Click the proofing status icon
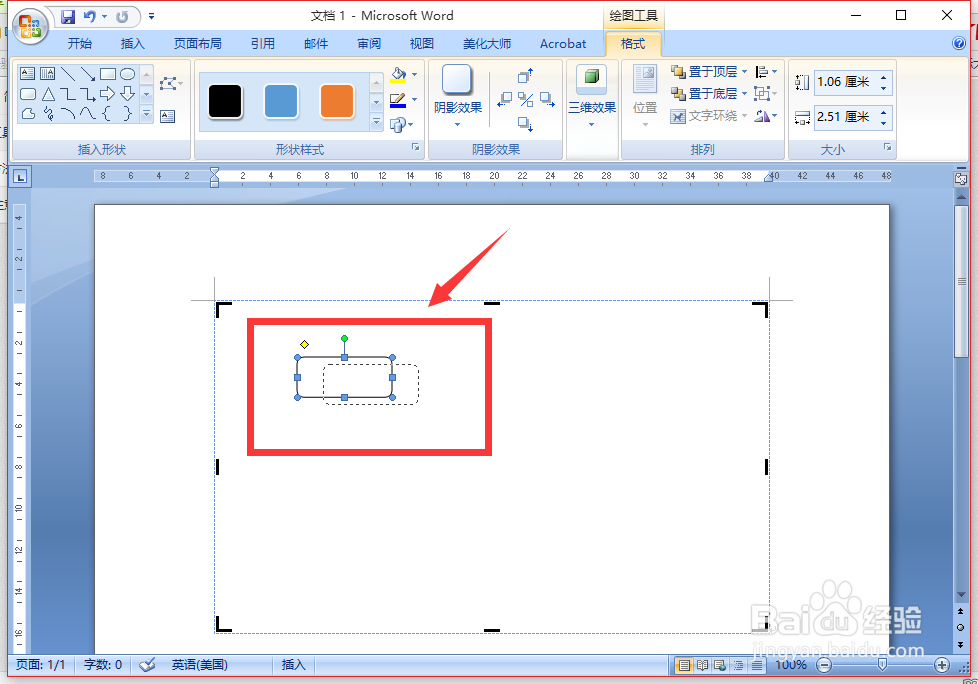Image resolution: width=978 pixels, height=684 pixels. click(x=147, y=665)
